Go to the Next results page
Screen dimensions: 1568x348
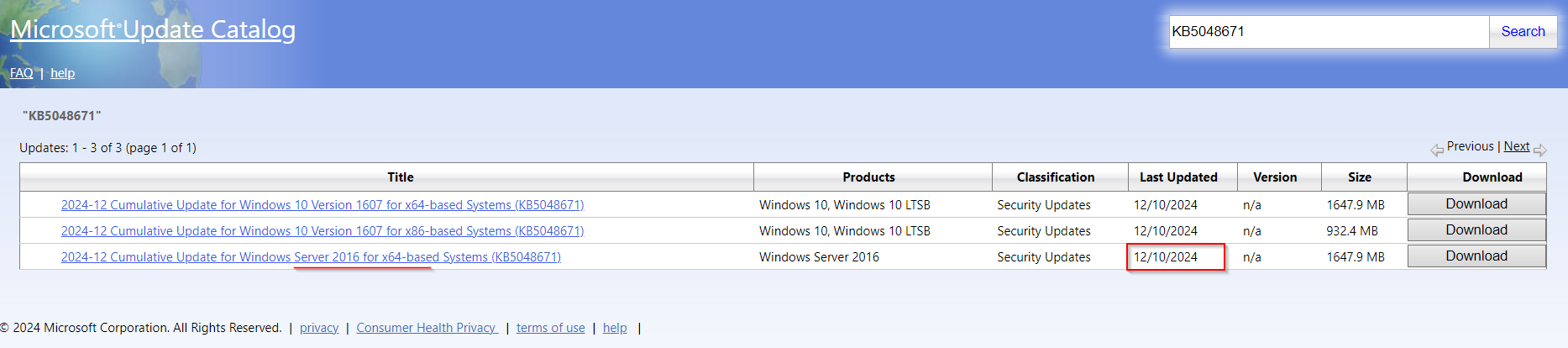coord(1516,146)
